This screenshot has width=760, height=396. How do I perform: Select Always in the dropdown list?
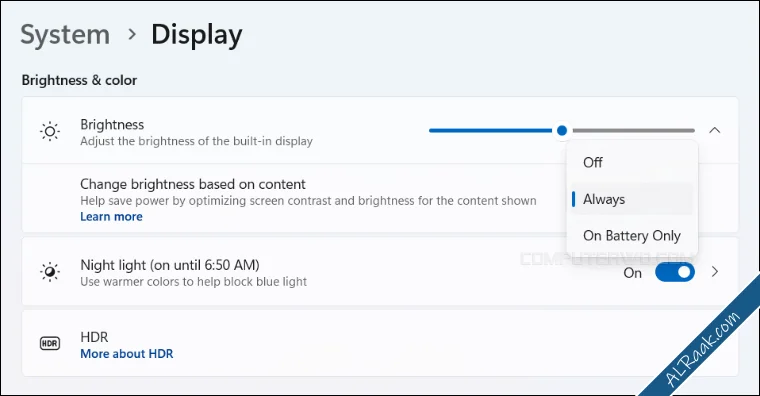click(632, 199)
